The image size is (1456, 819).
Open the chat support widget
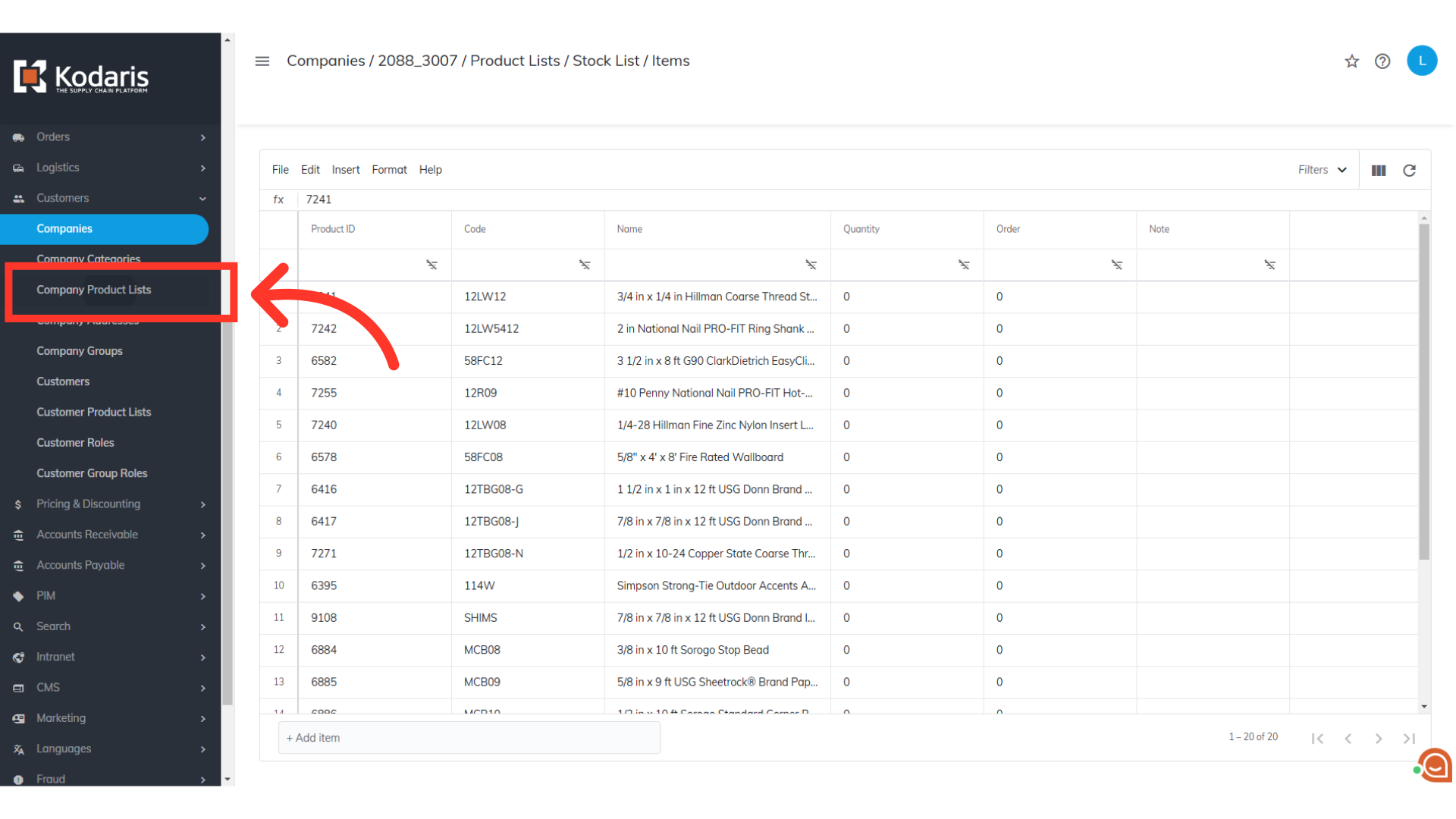[x=1435, y=766]
